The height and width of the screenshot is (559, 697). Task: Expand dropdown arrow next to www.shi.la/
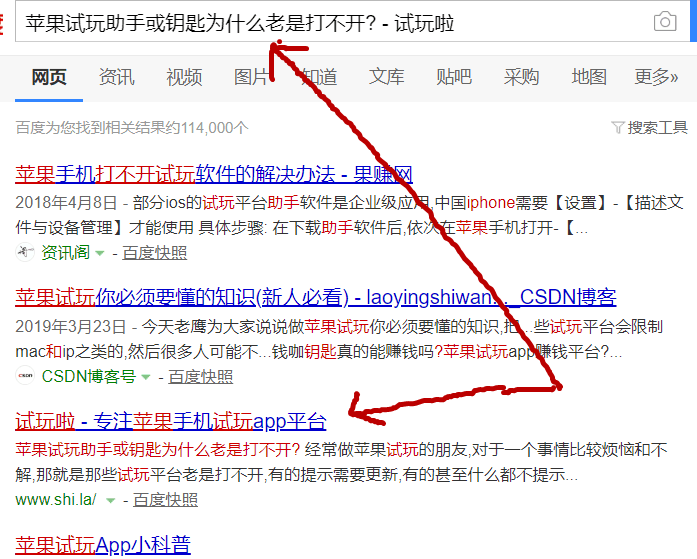click(111, 500)
